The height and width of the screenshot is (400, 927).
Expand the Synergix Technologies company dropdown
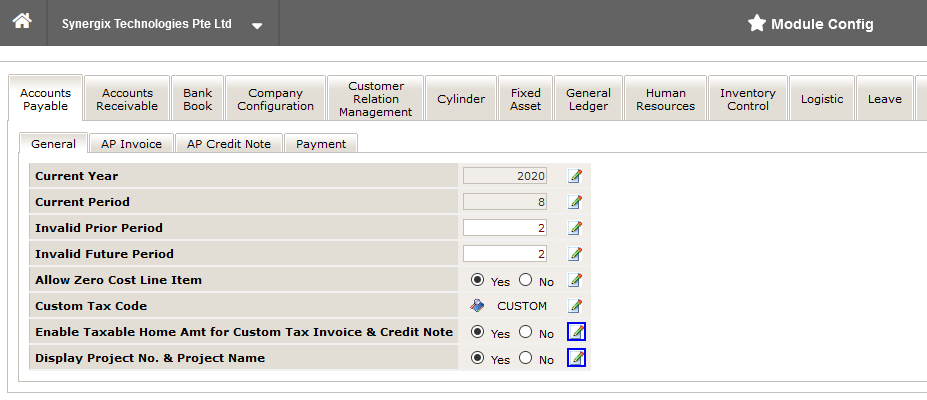(x=257, y=25)
